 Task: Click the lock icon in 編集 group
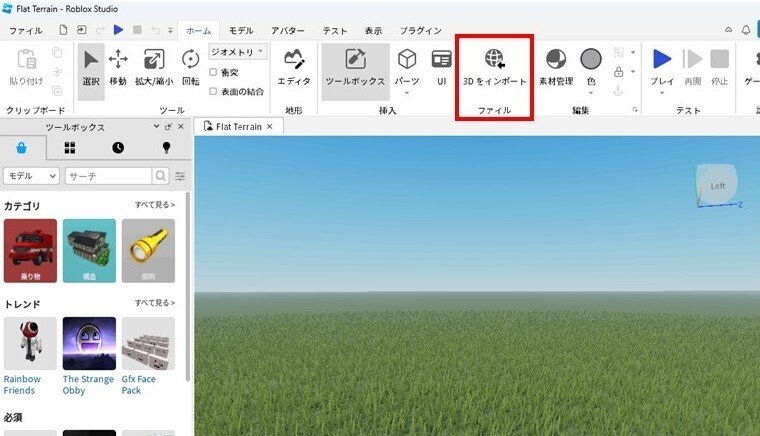(x=618, y=72)
